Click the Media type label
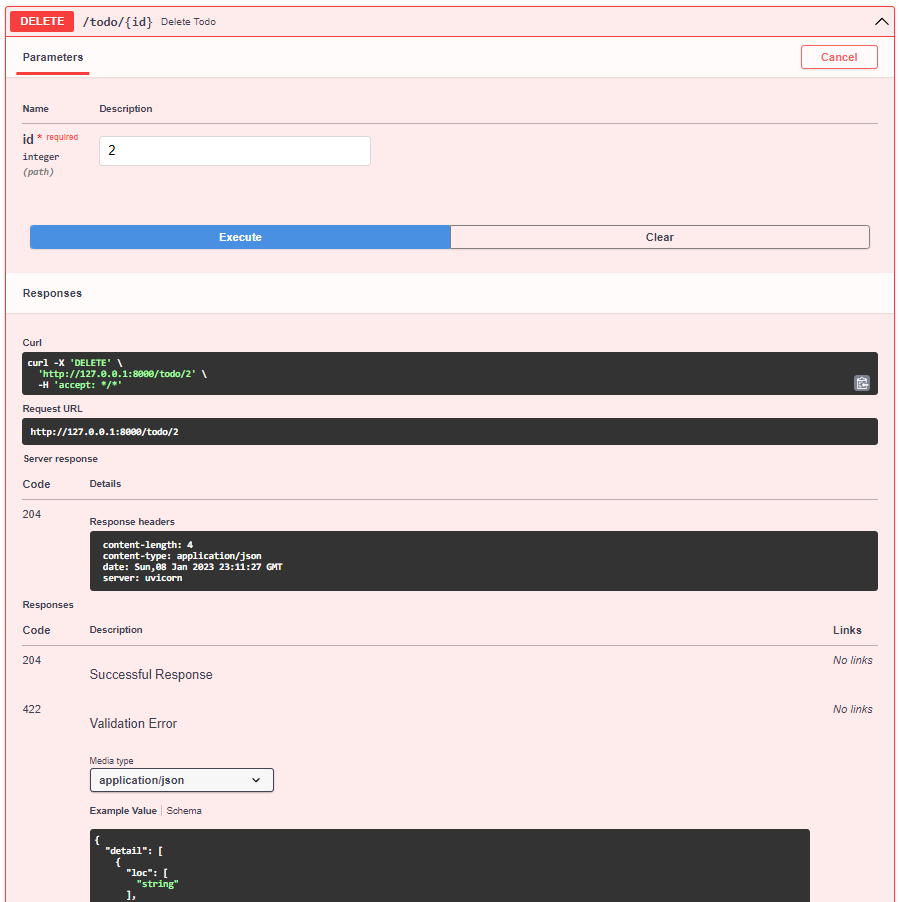 [x=111, y=760]
